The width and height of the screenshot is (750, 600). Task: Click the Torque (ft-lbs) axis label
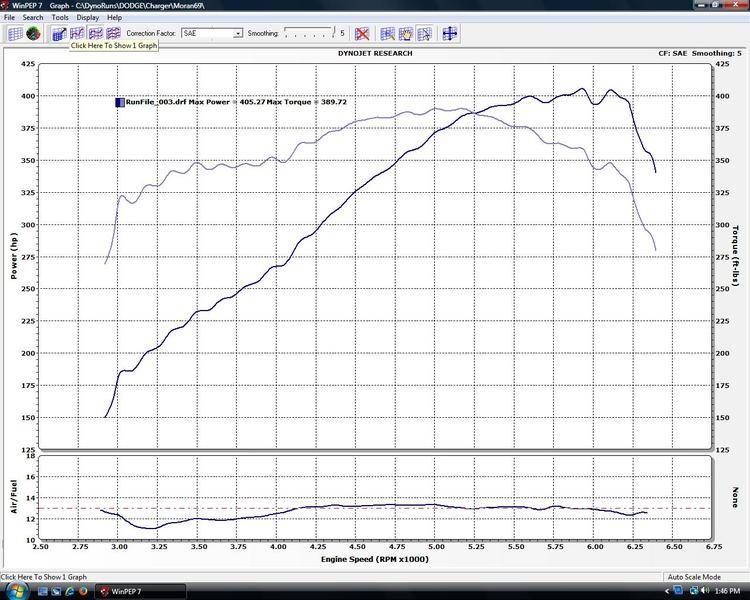[x=735, y=256]
